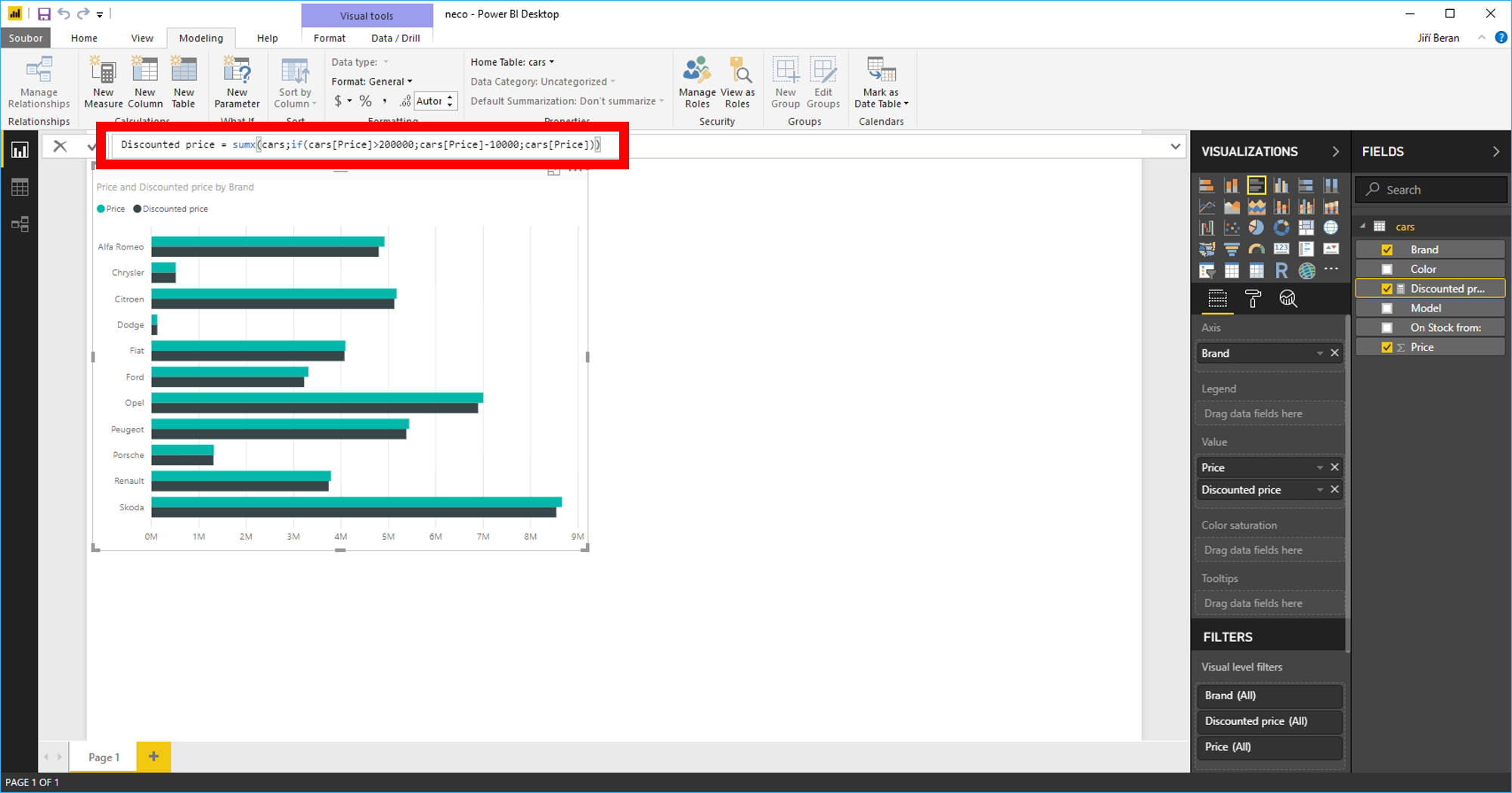Open the Soubor file menu
Screen dimensions: 1512x793
click(x=26, y=38)
